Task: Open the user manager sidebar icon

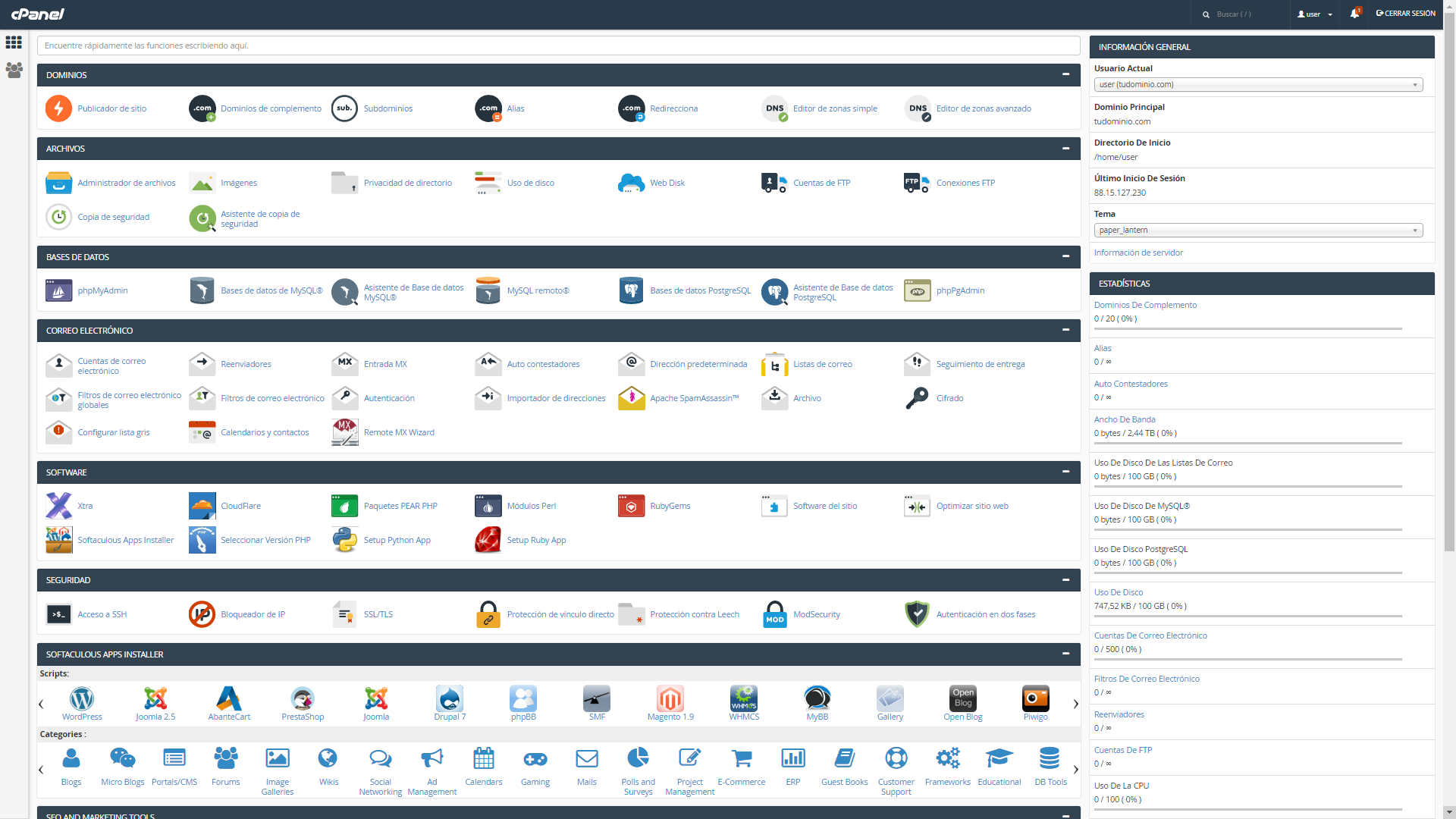Action: click(x=14, y=70)
